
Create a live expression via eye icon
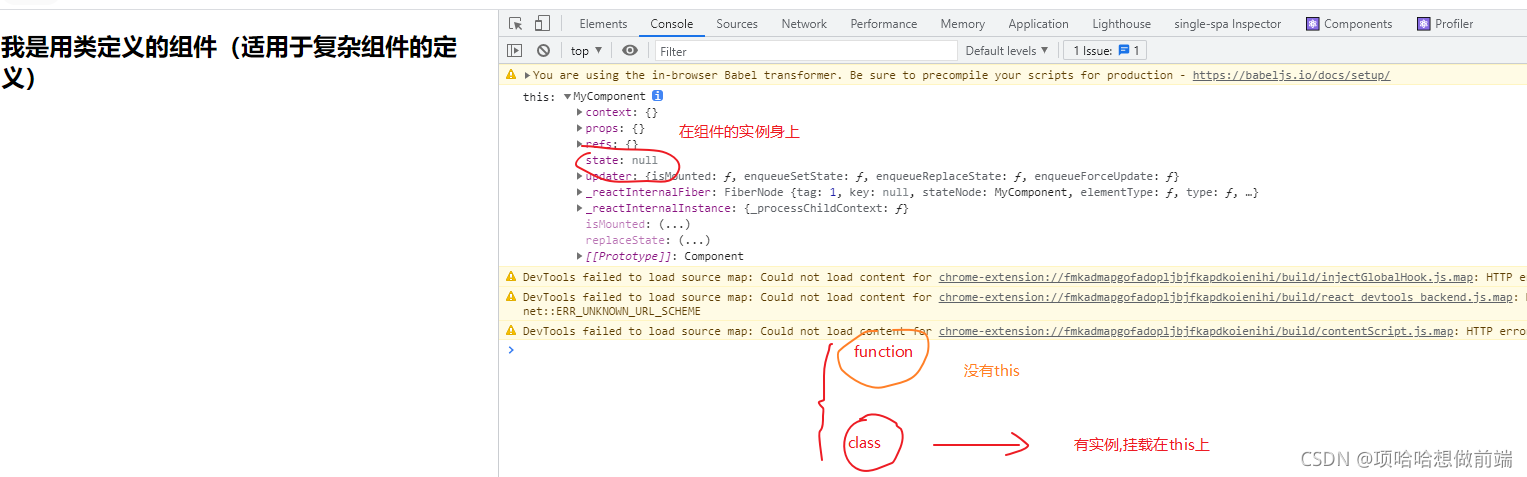(x=629, y=50)
